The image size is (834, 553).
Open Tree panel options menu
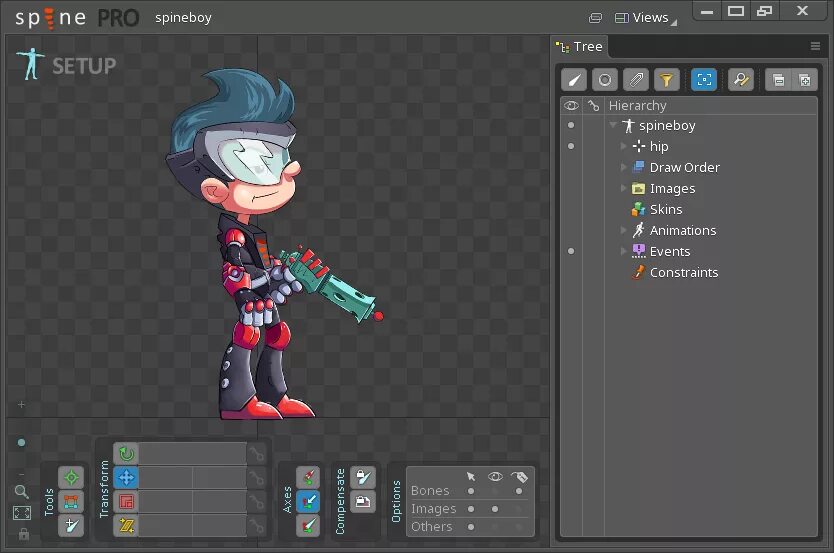tap(815, 46)
